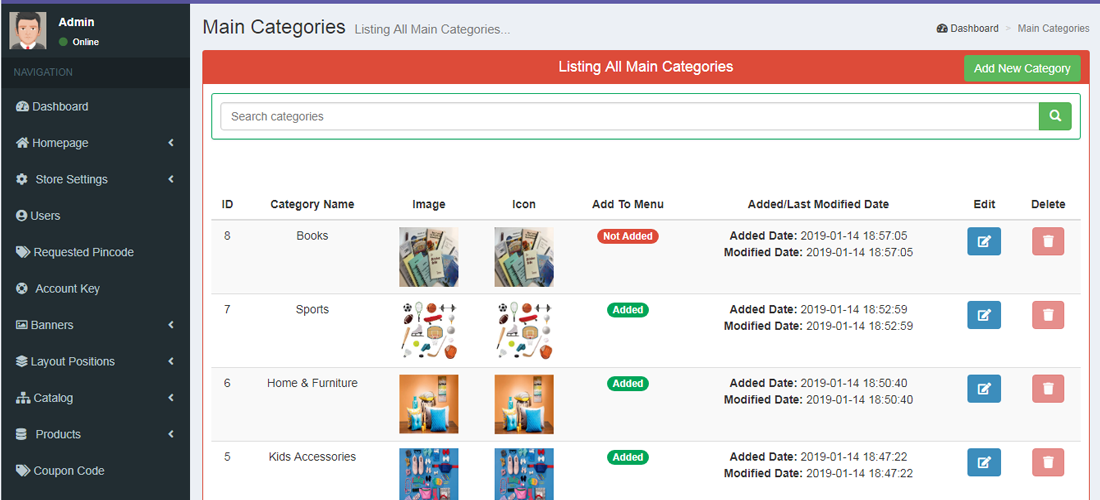Screen dimensions: 1100x500
Task: Delete the Books category
Action: pyautogui.click(x=1048, y=241)
